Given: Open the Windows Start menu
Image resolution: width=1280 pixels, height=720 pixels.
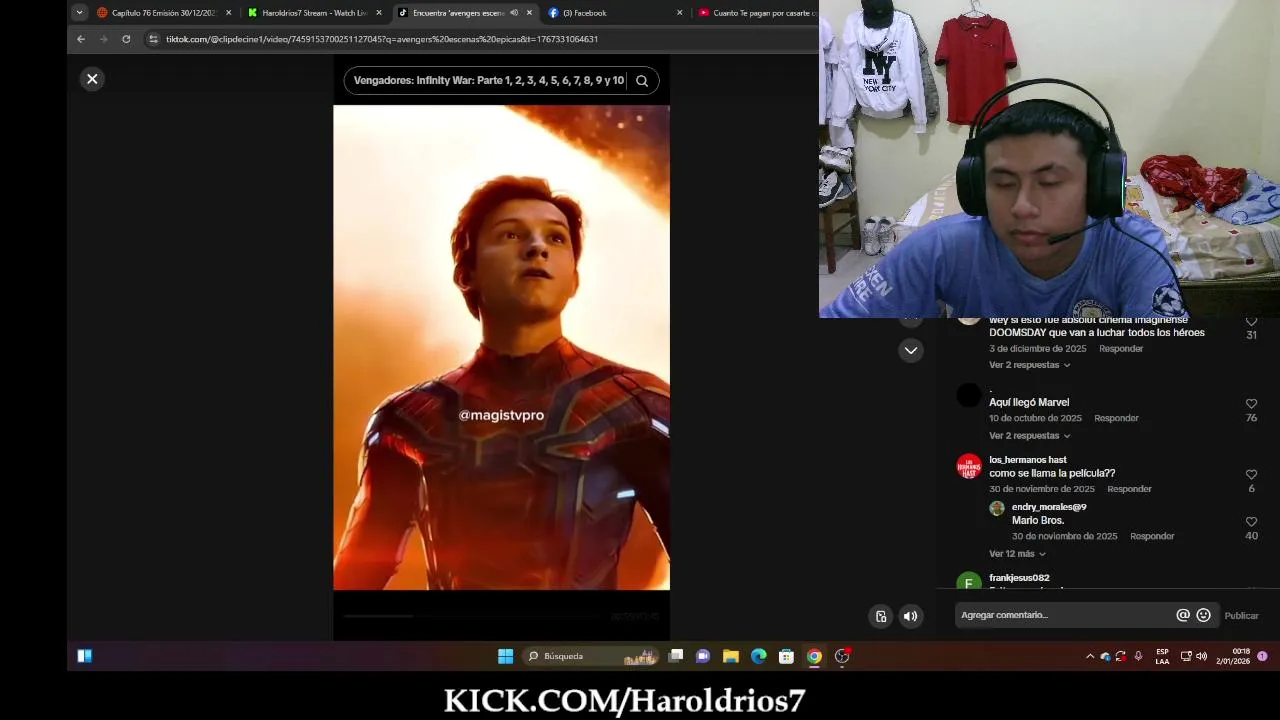Looking at the screenshot, I should 505,656.
